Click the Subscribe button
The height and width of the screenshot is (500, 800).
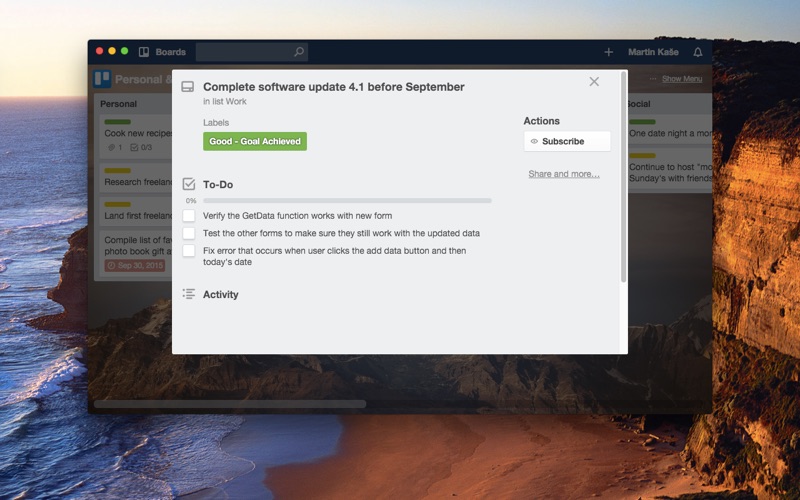567,141
